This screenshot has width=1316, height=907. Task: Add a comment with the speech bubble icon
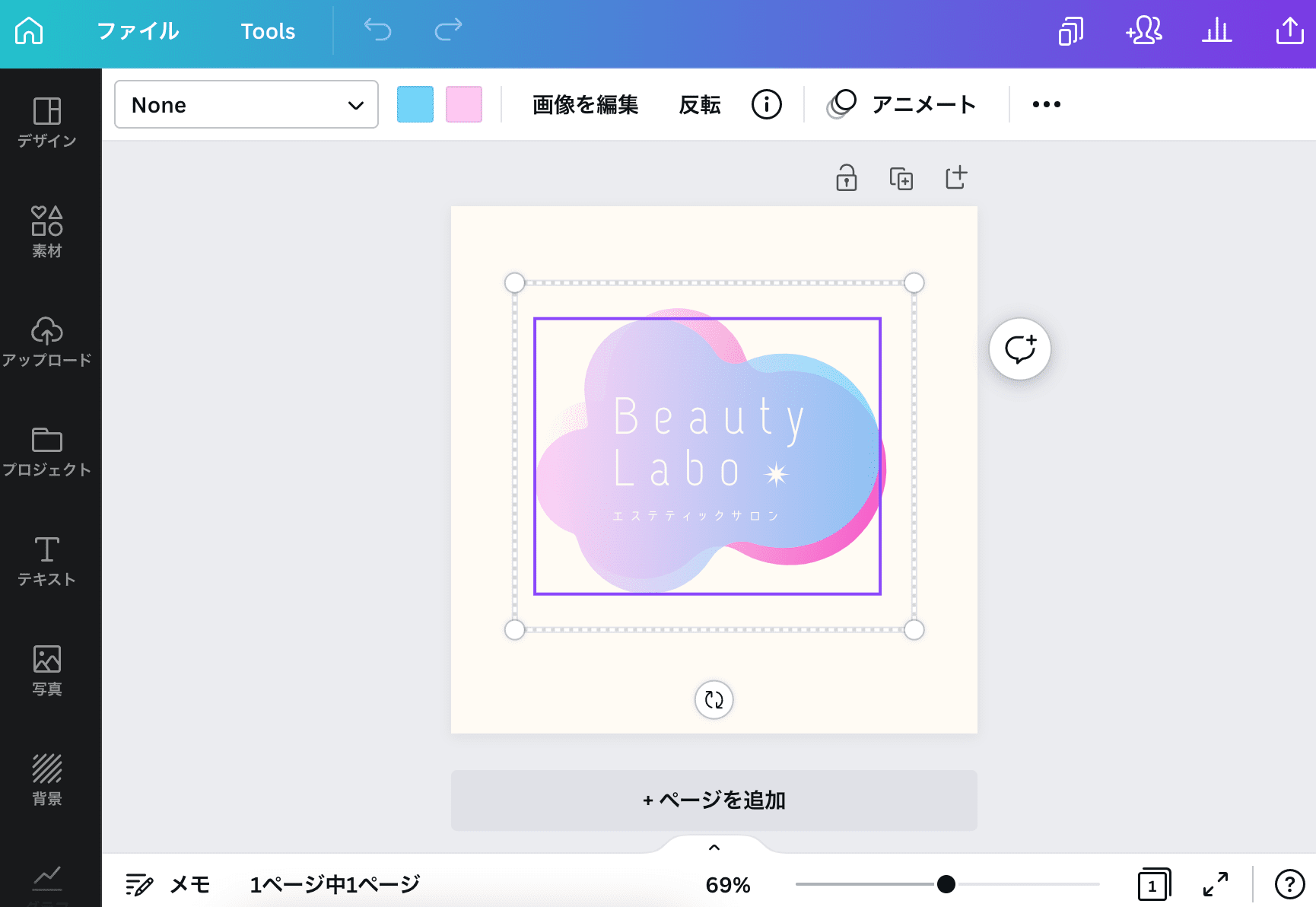[x=1019, y=348]
